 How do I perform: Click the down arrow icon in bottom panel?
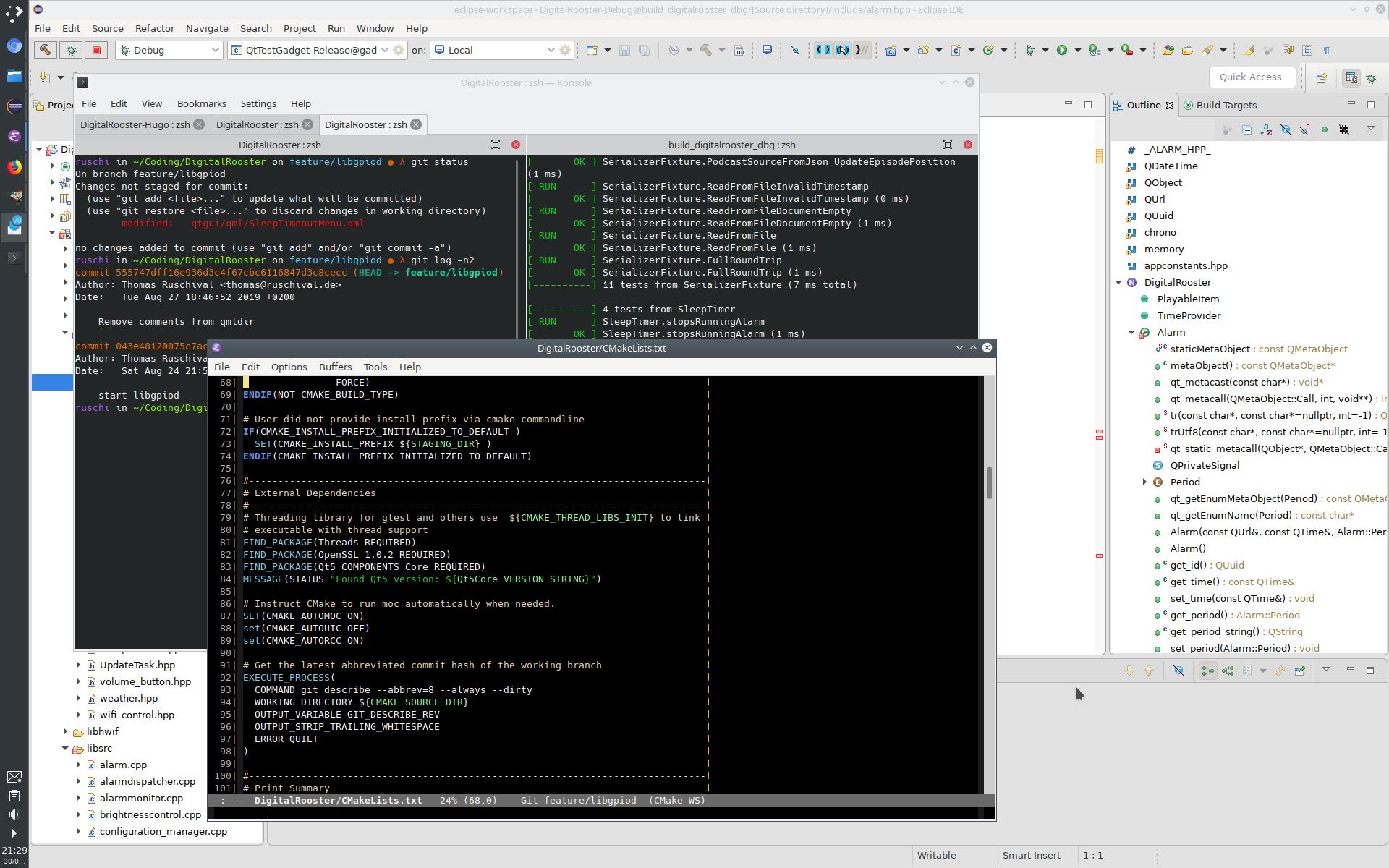1129,671
